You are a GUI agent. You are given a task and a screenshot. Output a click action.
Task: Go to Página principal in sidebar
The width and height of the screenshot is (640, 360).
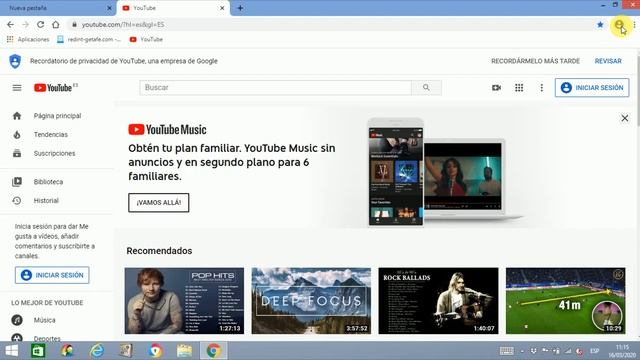pos(57,116)
